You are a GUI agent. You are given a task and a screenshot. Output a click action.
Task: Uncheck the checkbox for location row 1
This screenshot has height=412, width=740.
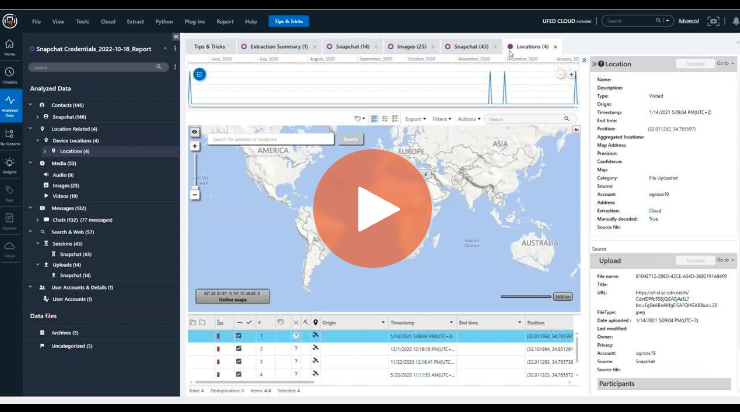click(238, 336)
